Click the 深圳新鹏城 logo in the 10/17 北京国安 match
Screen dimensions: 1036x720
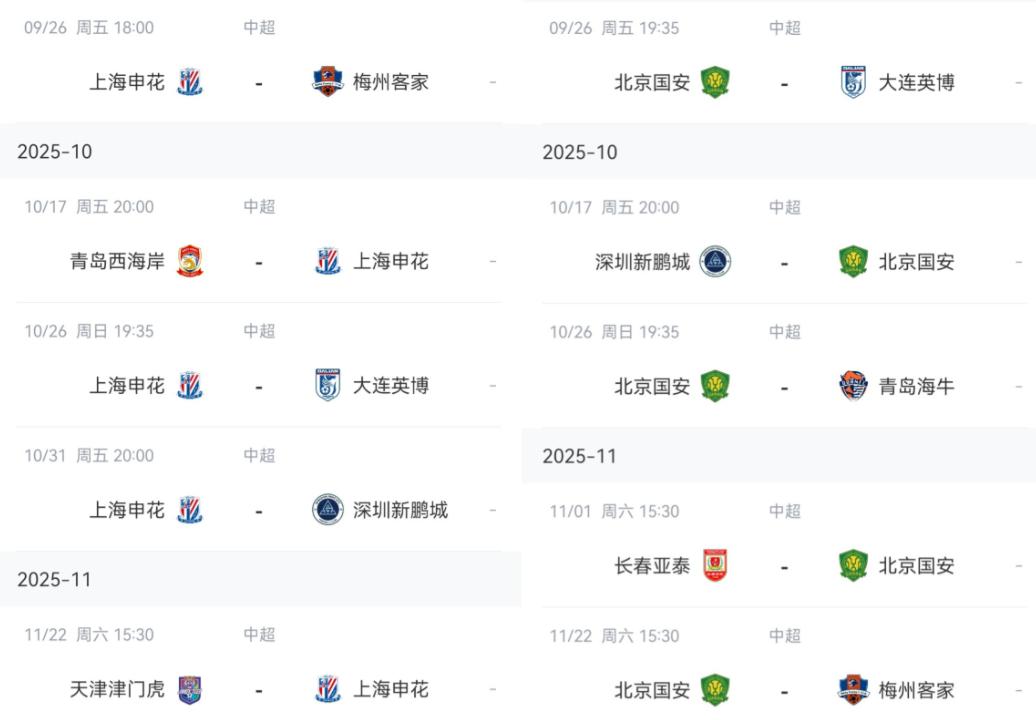pos(715,262)
